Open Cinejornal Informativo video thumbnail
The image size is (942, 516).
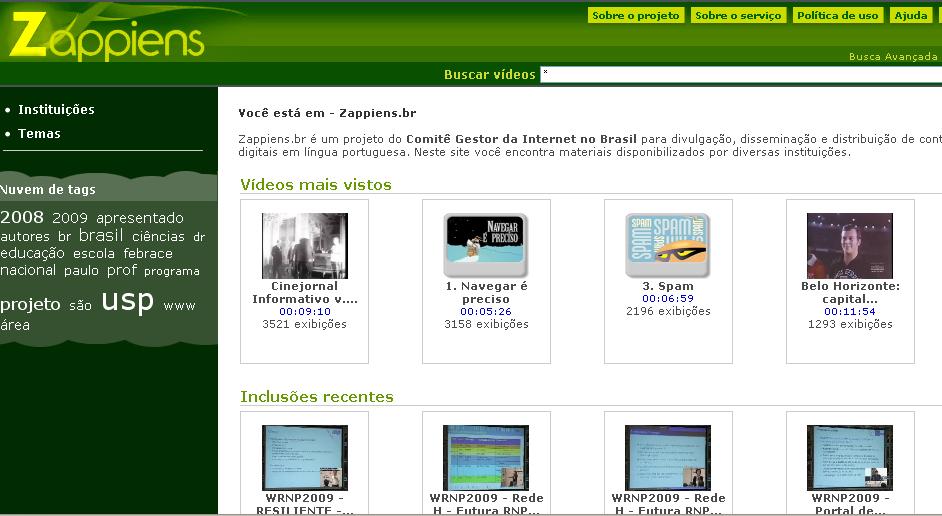(305, 245)
